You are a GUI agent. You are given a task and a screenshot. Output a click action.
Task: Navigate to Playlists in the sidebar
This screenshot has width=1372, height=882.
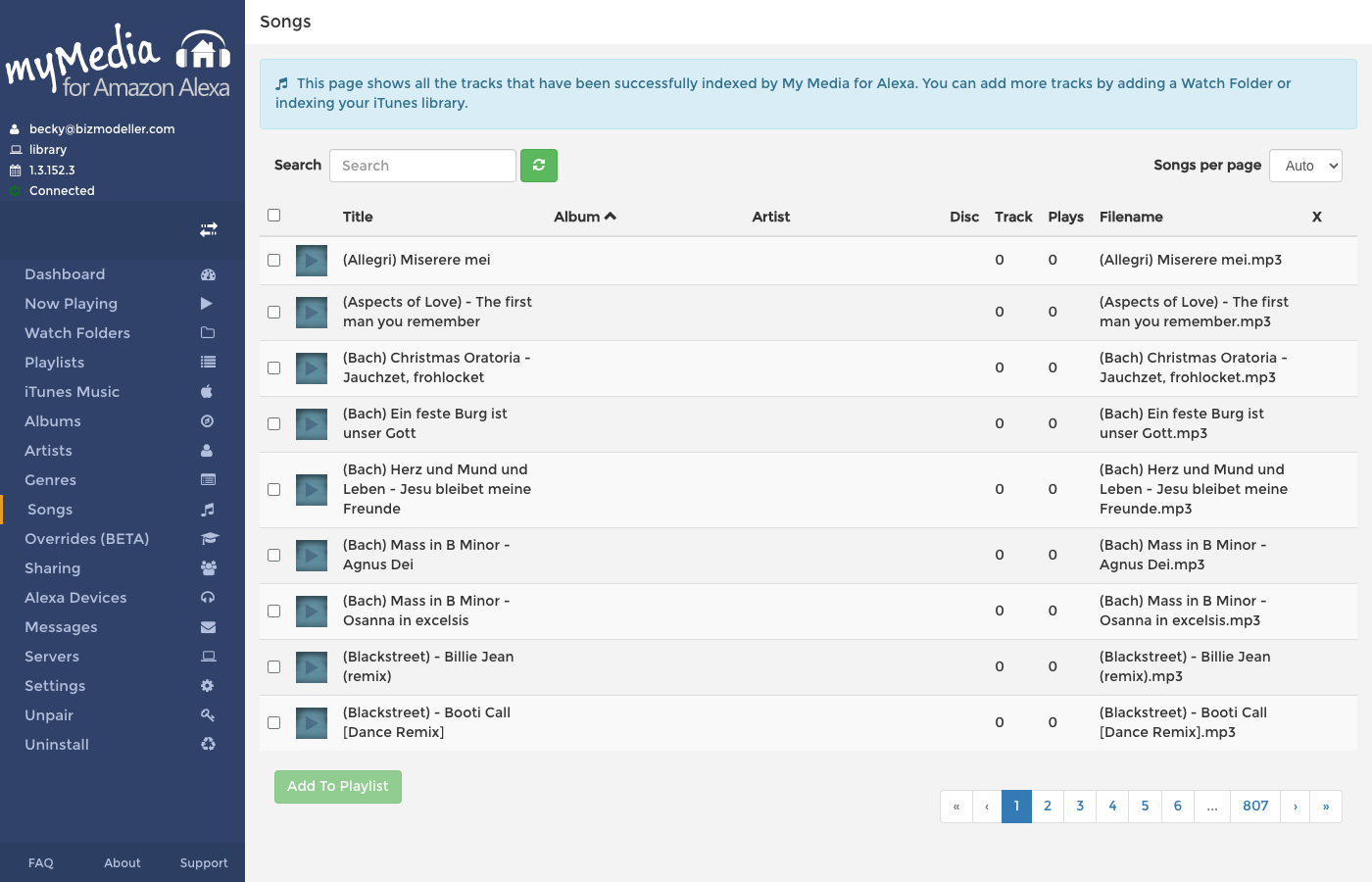tap(55, 363)
